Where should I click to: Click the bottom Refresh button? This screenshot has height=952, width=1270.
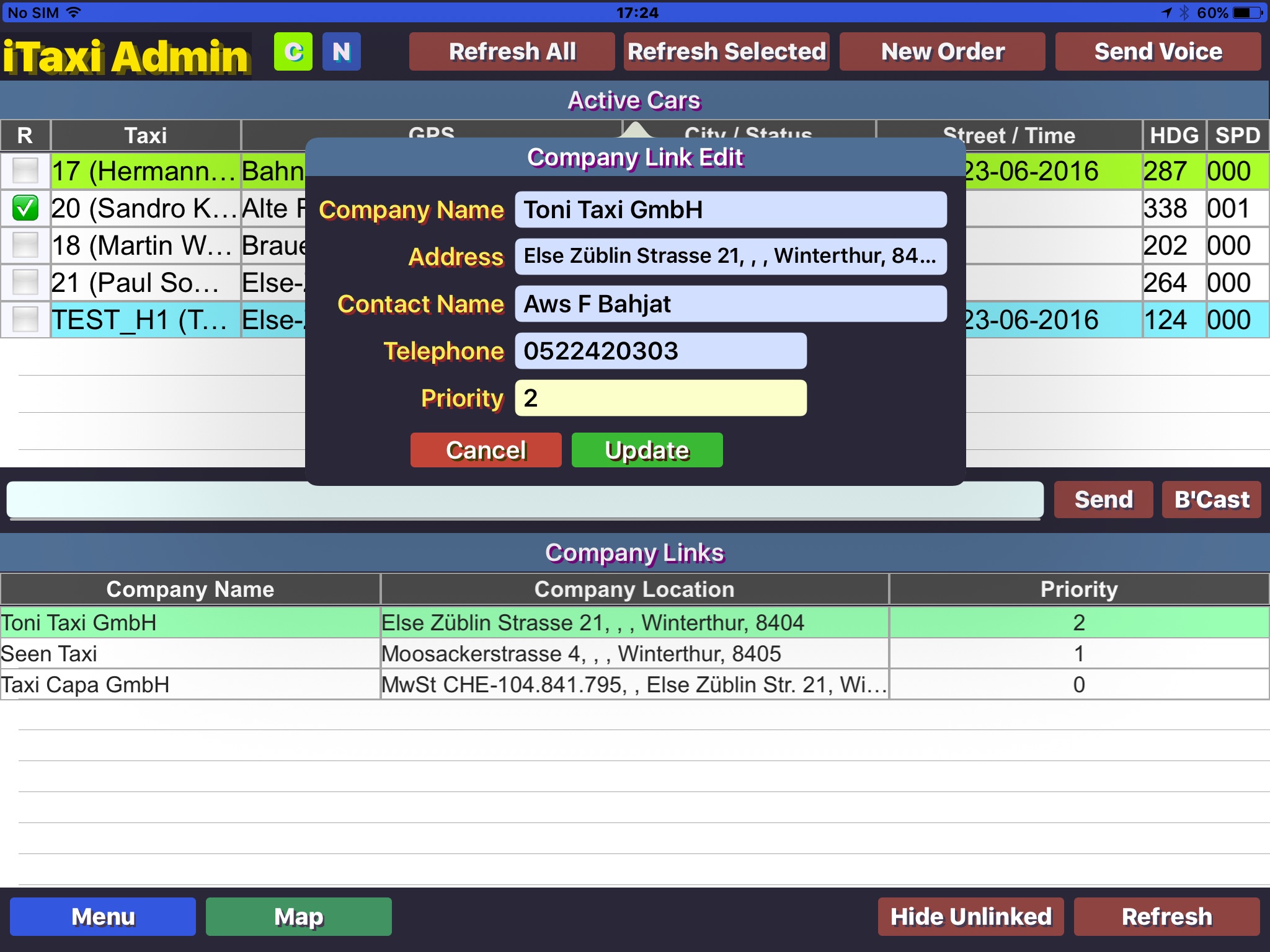pyautogui.click(x=1167, y=917)
